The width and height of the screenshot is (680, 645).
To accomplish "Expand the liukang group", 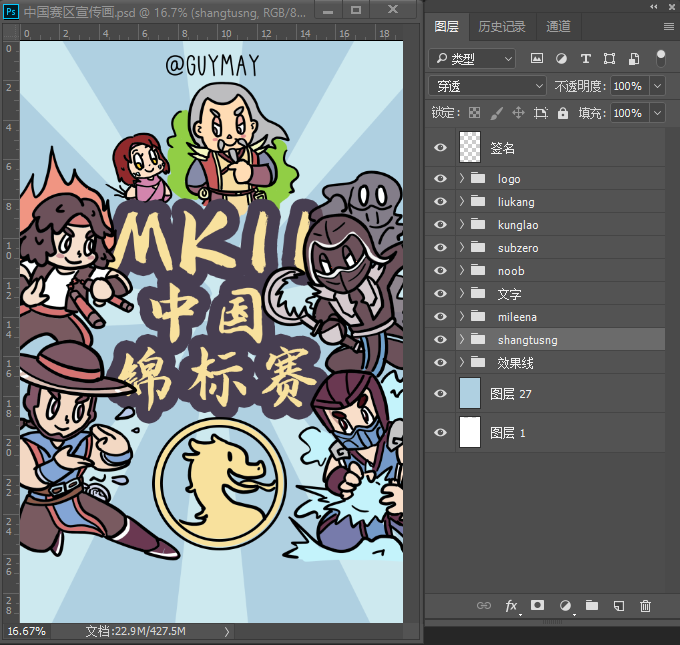I will pos(462,201).
